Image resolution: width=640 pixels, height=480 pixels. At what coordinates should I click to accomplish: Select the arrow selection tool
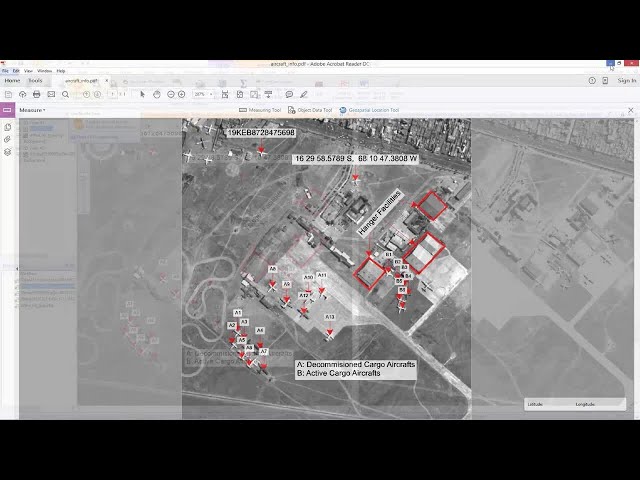tap(142, 95)
